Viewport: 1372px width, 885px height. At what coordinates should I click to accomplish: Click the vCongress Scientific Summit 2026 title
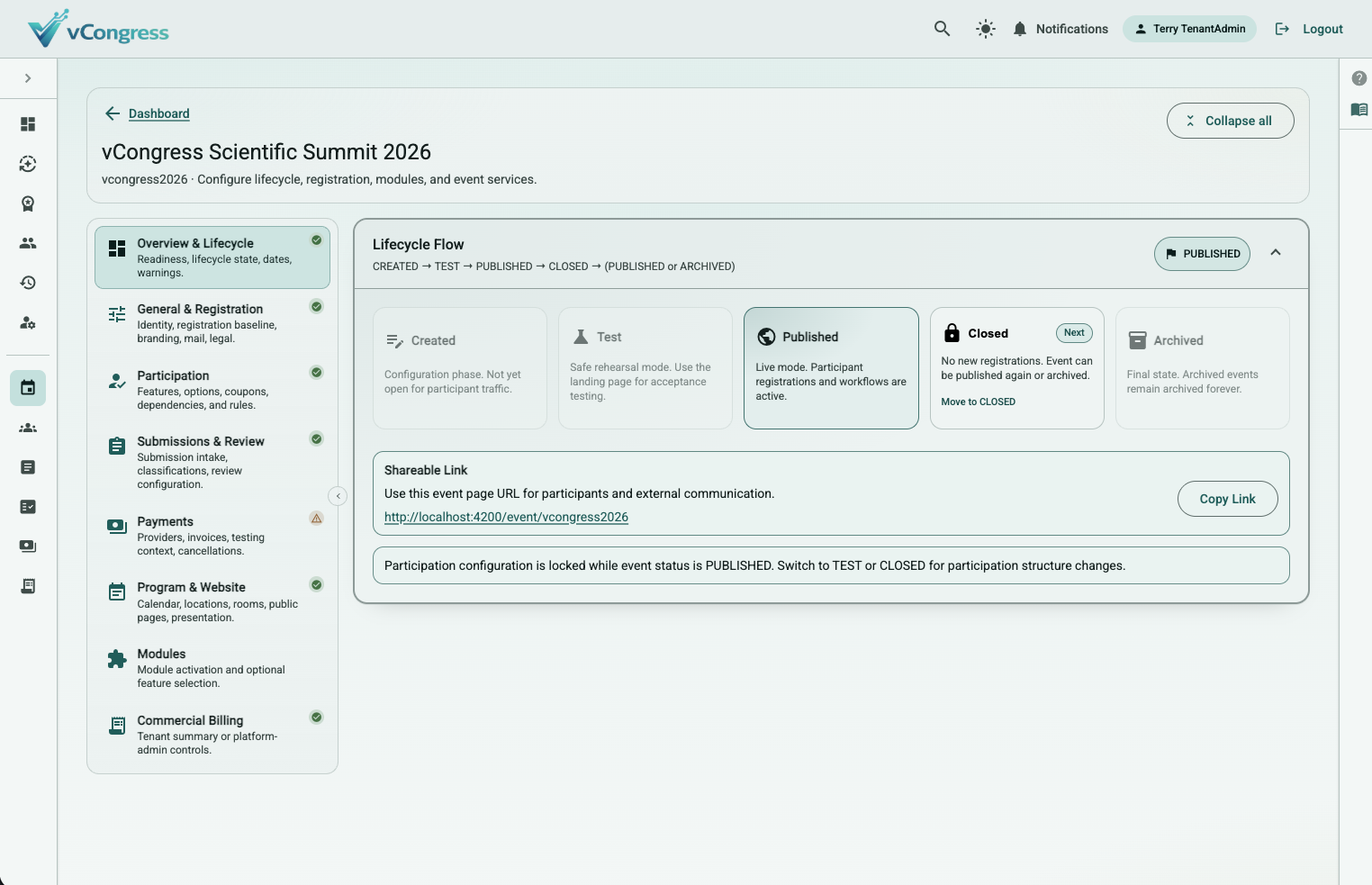[x=266, y=152]
